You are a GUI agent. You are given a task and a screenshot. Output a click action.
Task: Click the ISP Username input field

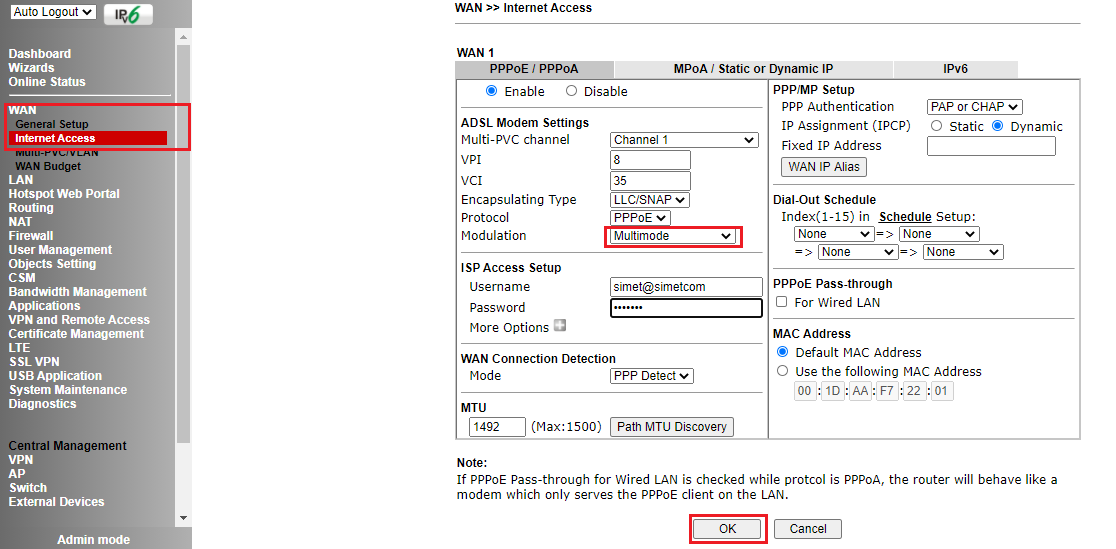[686, 287]
